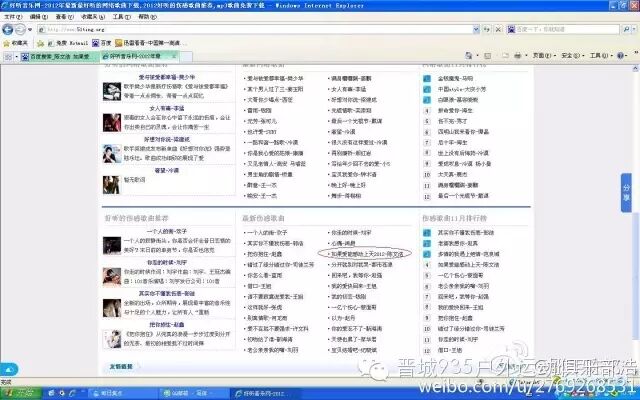Open recent pages dropdown beside Forward button
Image resolution: width=640 pixels, height=400 pixels.
[30, 30]
